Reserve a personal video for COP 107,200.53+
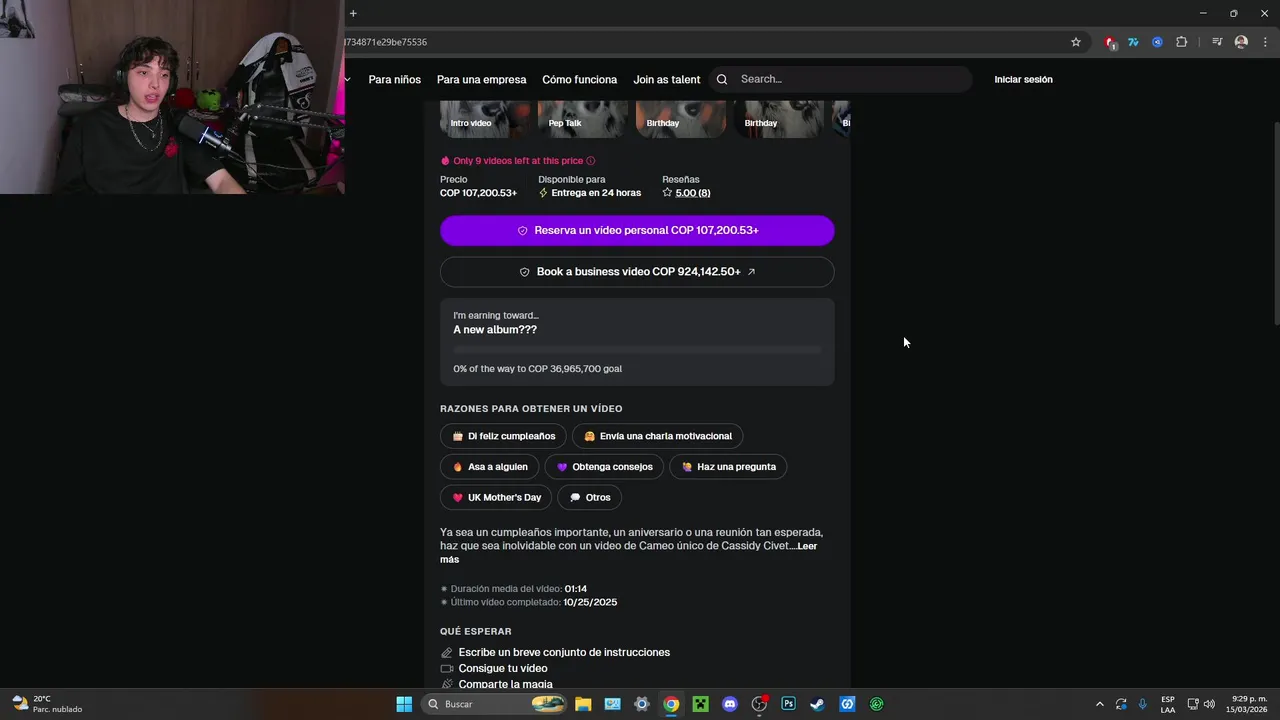The image size is (1280, 720). coord(637,230)
